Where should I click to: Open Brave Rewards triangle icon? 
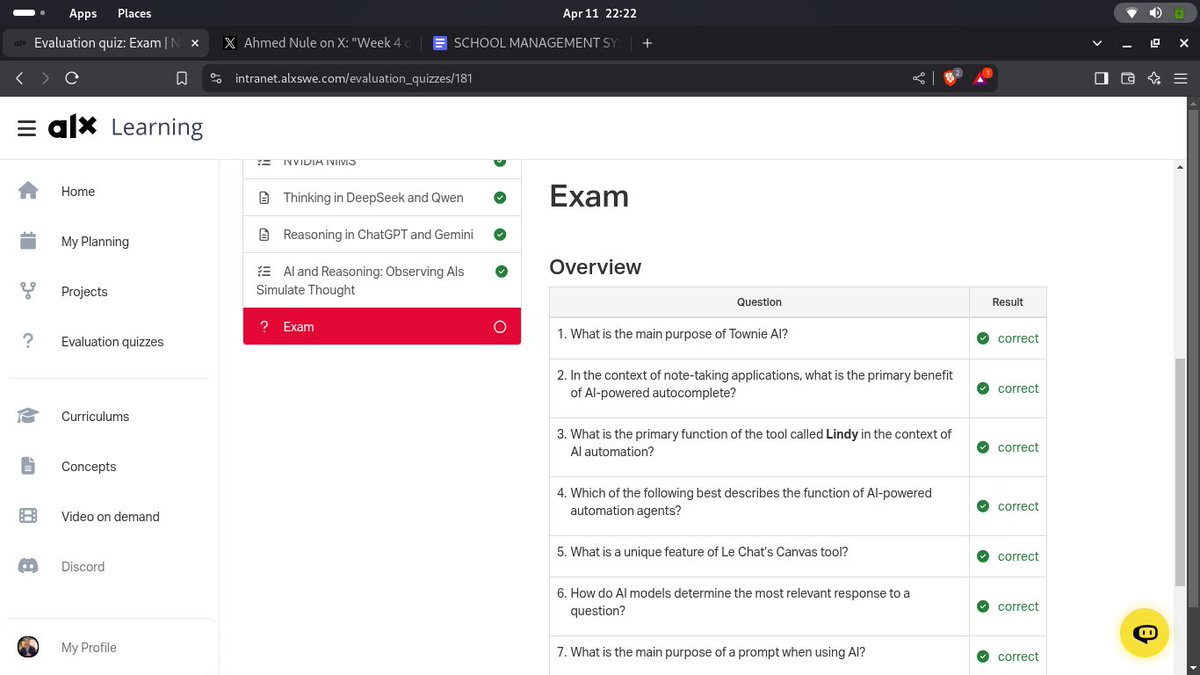tap(982, 77)
